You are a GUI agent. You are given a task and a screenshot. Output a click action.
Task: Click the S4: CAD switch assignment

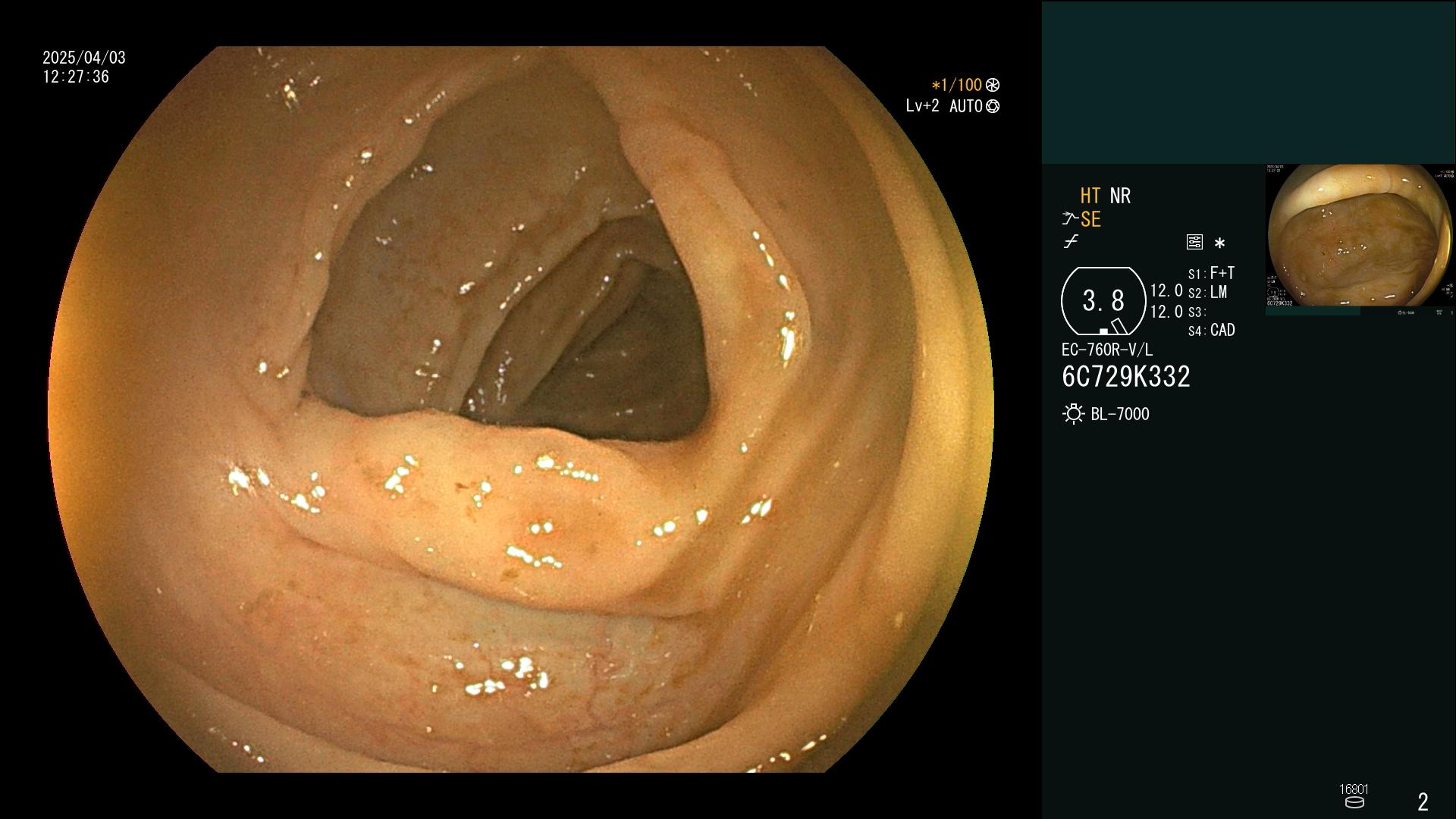click(1212, 331)
